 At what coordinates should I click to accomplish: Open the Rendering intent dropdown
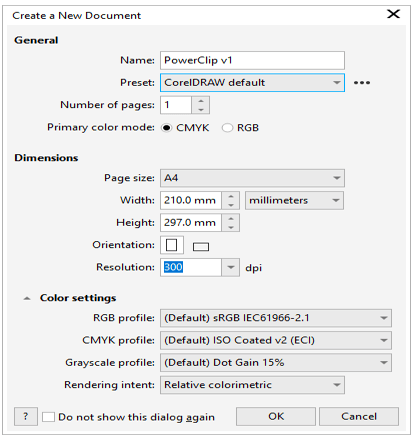[252, 385]
